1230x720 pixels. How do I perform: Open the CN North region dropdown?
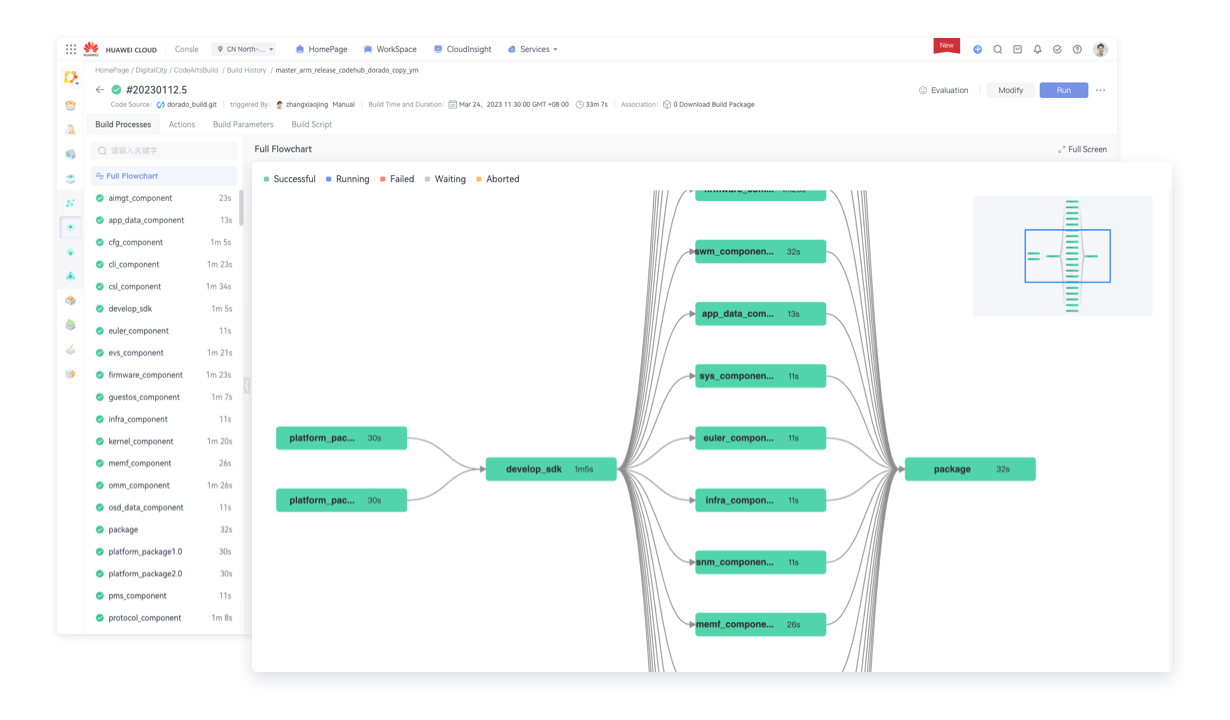tap(245, 49)
